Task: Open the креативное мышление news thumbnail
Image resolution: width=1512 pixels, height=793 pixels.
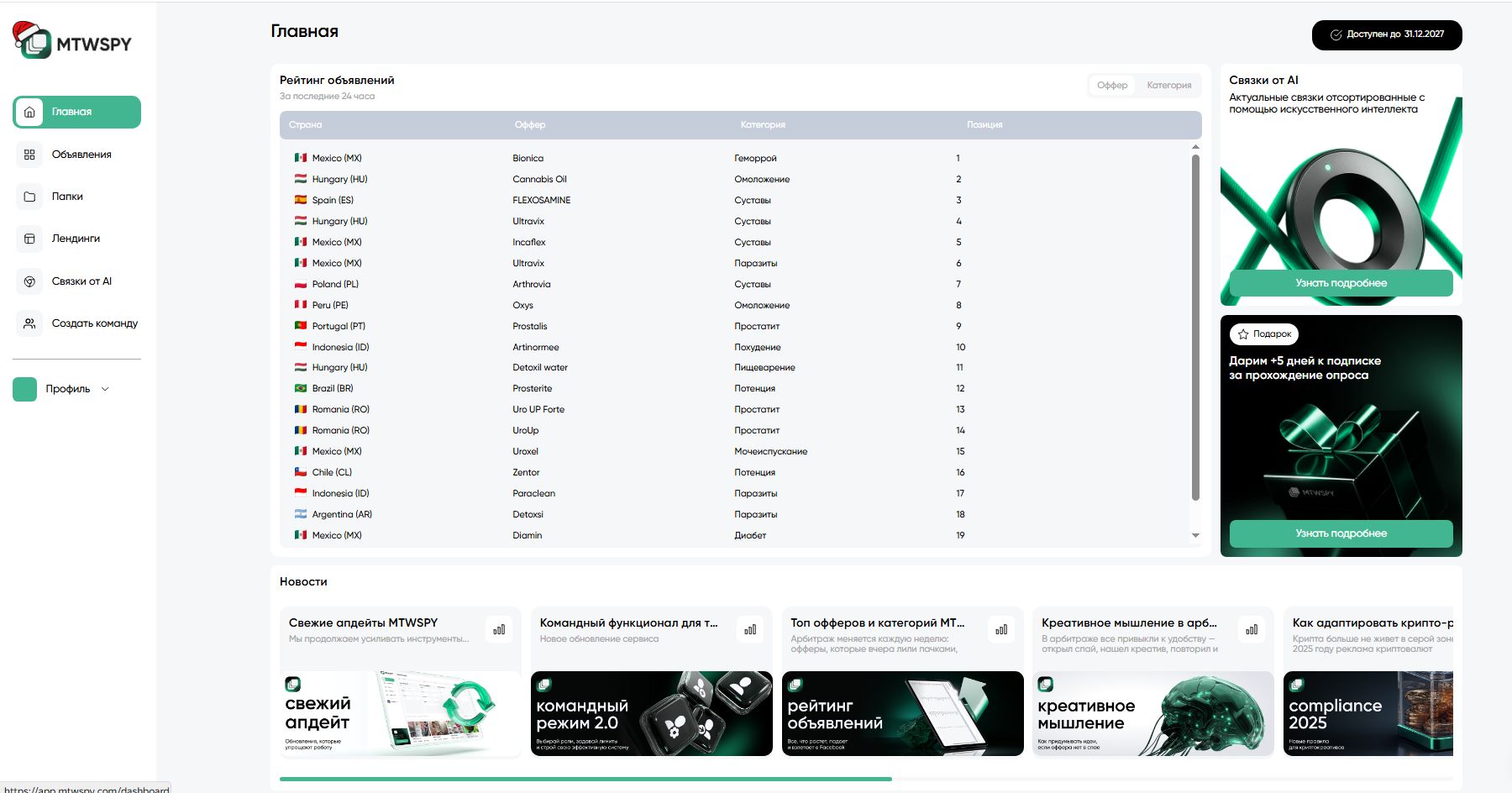Action: pyautogui.click(x=1152, y=713)
